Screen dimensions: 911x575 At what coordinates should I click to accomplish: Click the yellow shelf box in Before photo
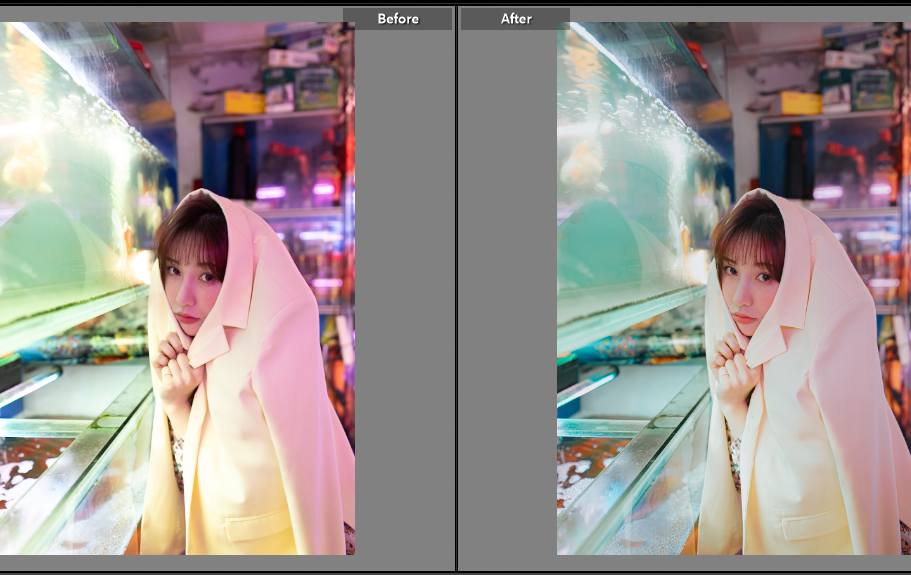(x=243, y=102)
